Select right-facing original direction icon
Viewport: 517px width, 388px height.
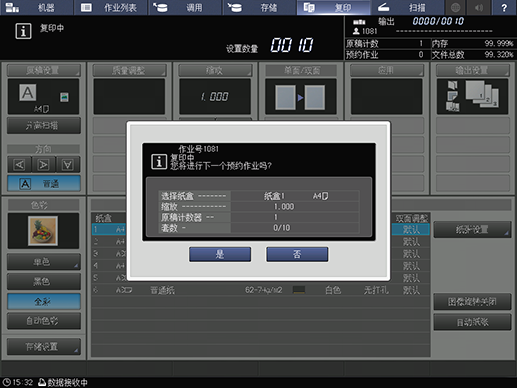pyautogui.click(x=44, y=165)
